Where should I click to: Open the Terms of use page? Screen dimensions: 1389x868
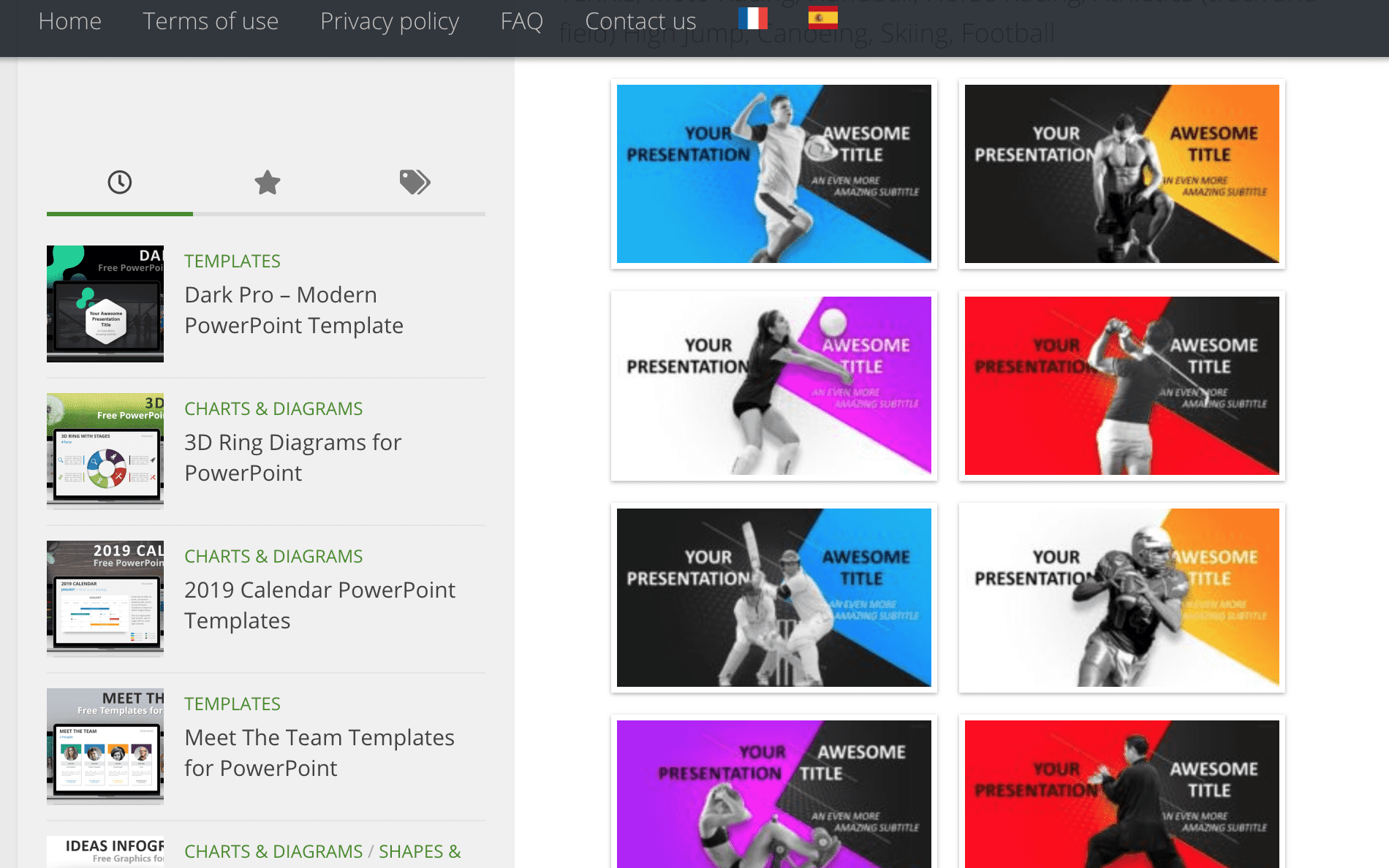(211, 21)
